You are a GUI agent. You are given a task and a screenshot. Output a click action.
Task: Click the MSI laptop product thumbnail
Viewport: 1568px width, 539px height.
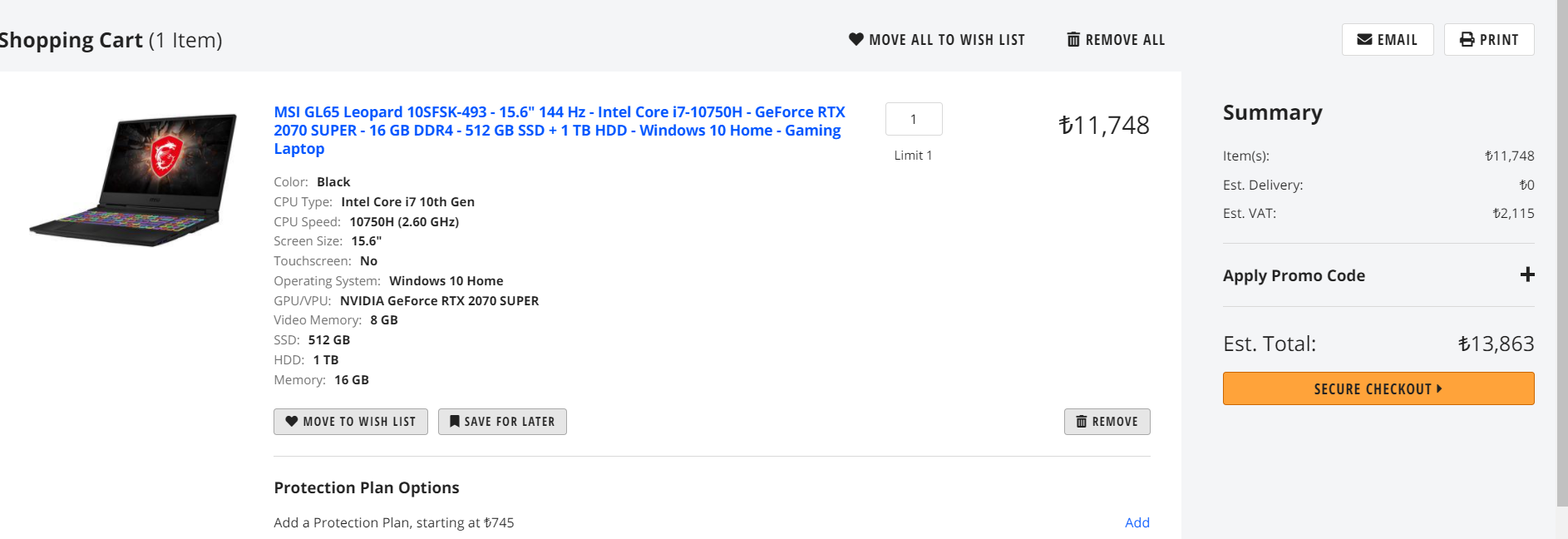click(133, 180)
